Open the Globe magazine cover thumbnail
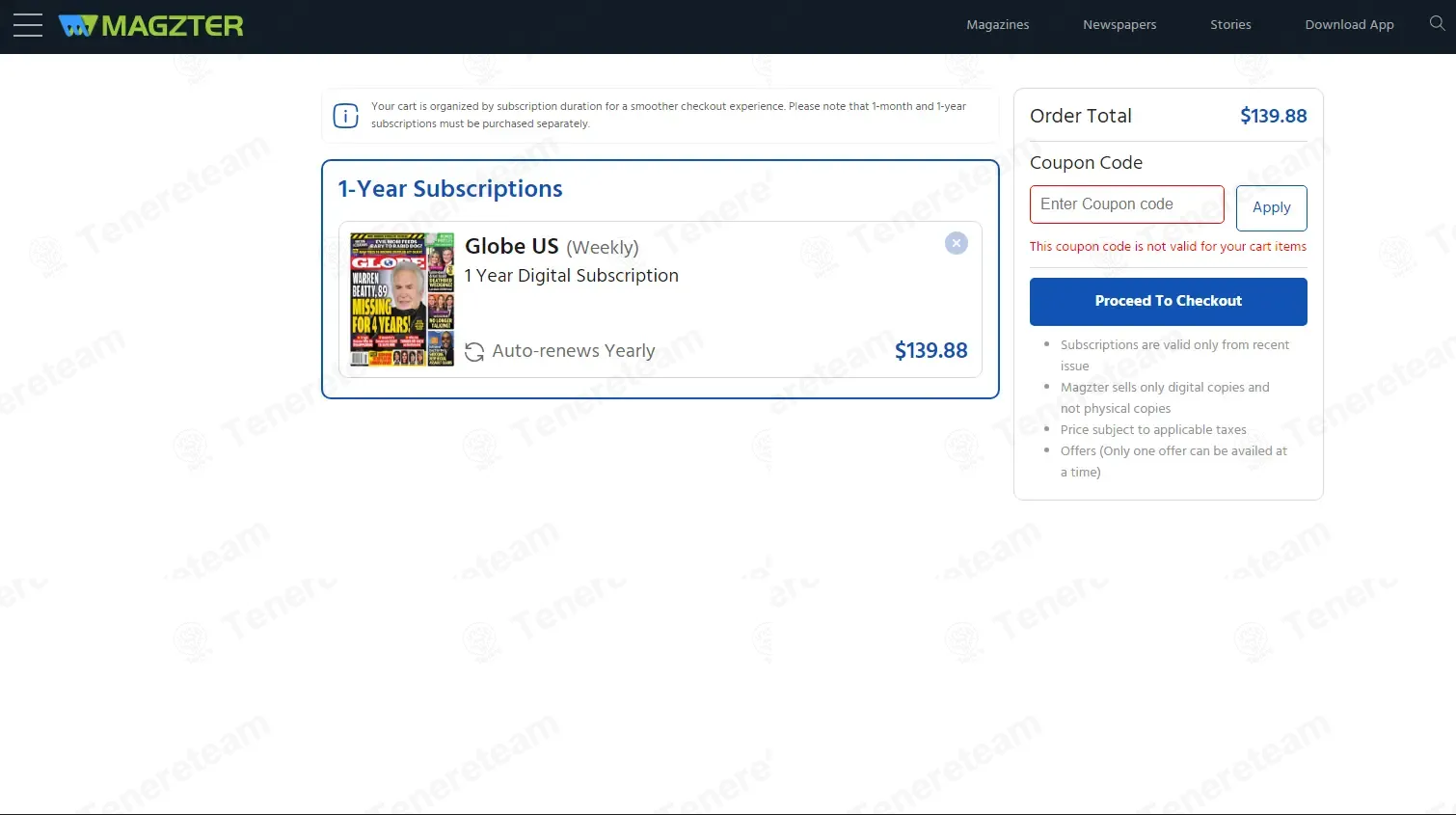 click(402, 299)
